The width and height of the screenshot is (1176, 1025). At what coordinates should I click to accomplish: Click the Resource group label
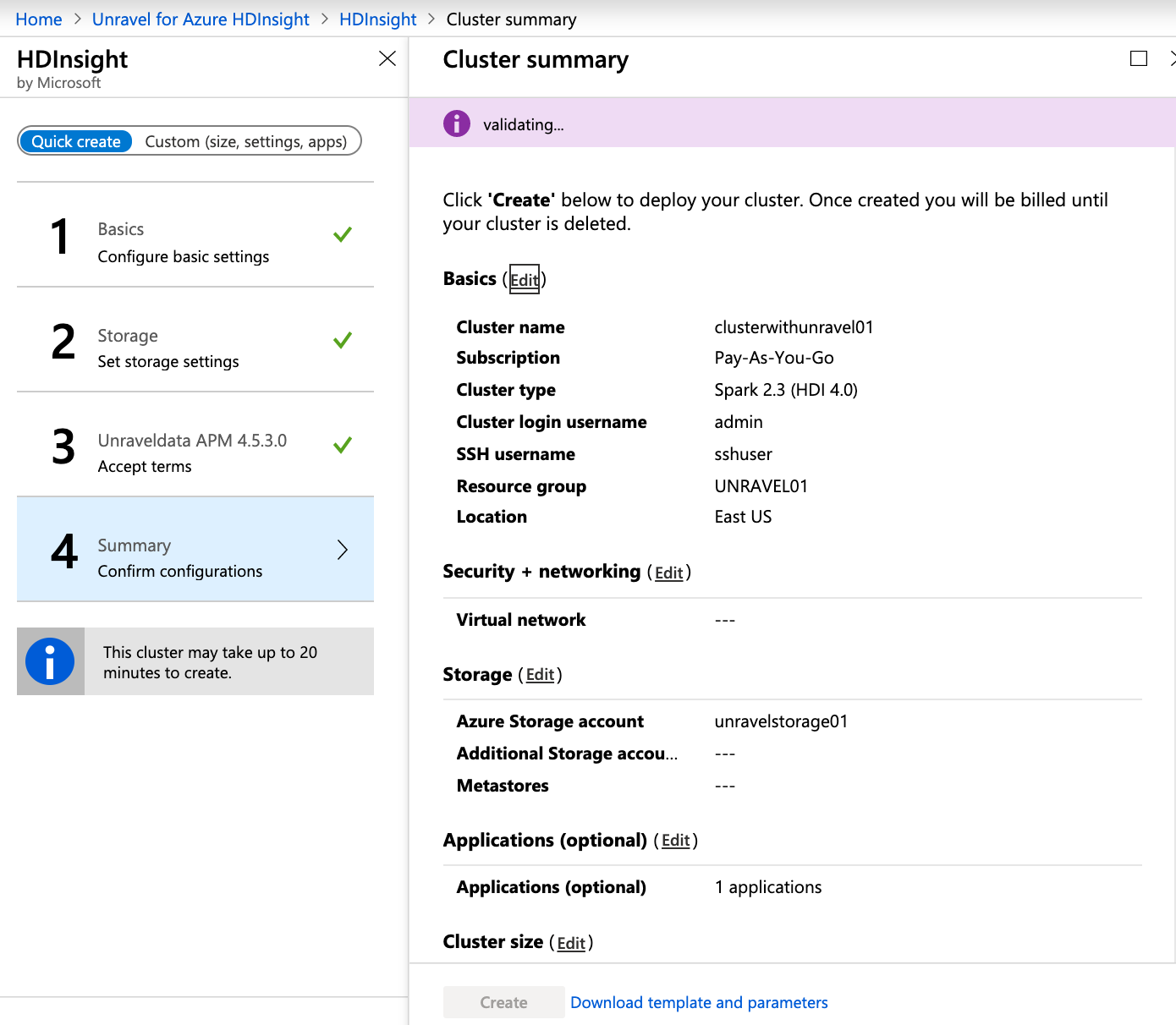click(521, 486)
